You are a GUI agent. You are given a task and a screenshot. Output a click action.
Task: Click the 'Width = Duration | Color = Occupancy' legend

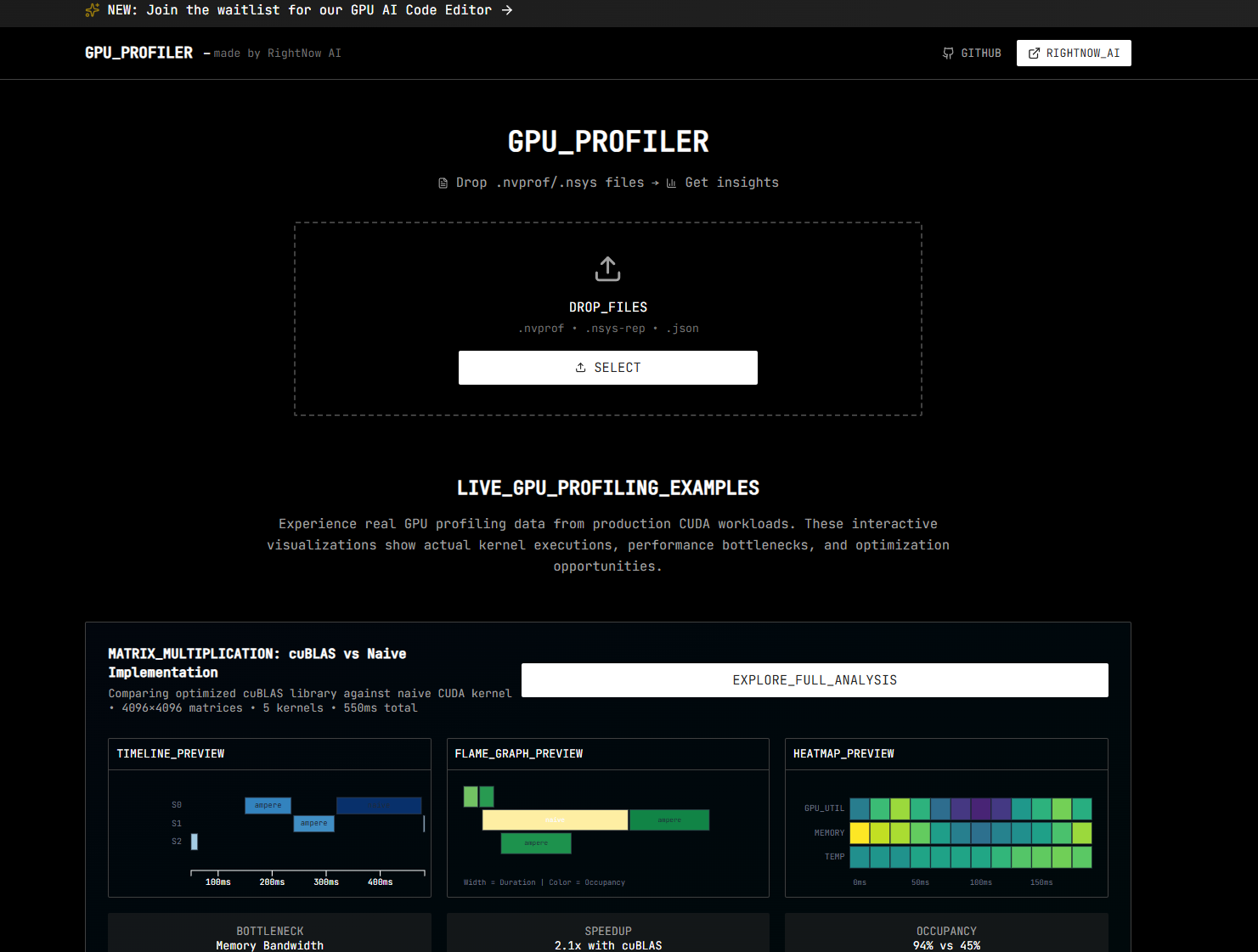pyautogui.click(x=544, y=882)
